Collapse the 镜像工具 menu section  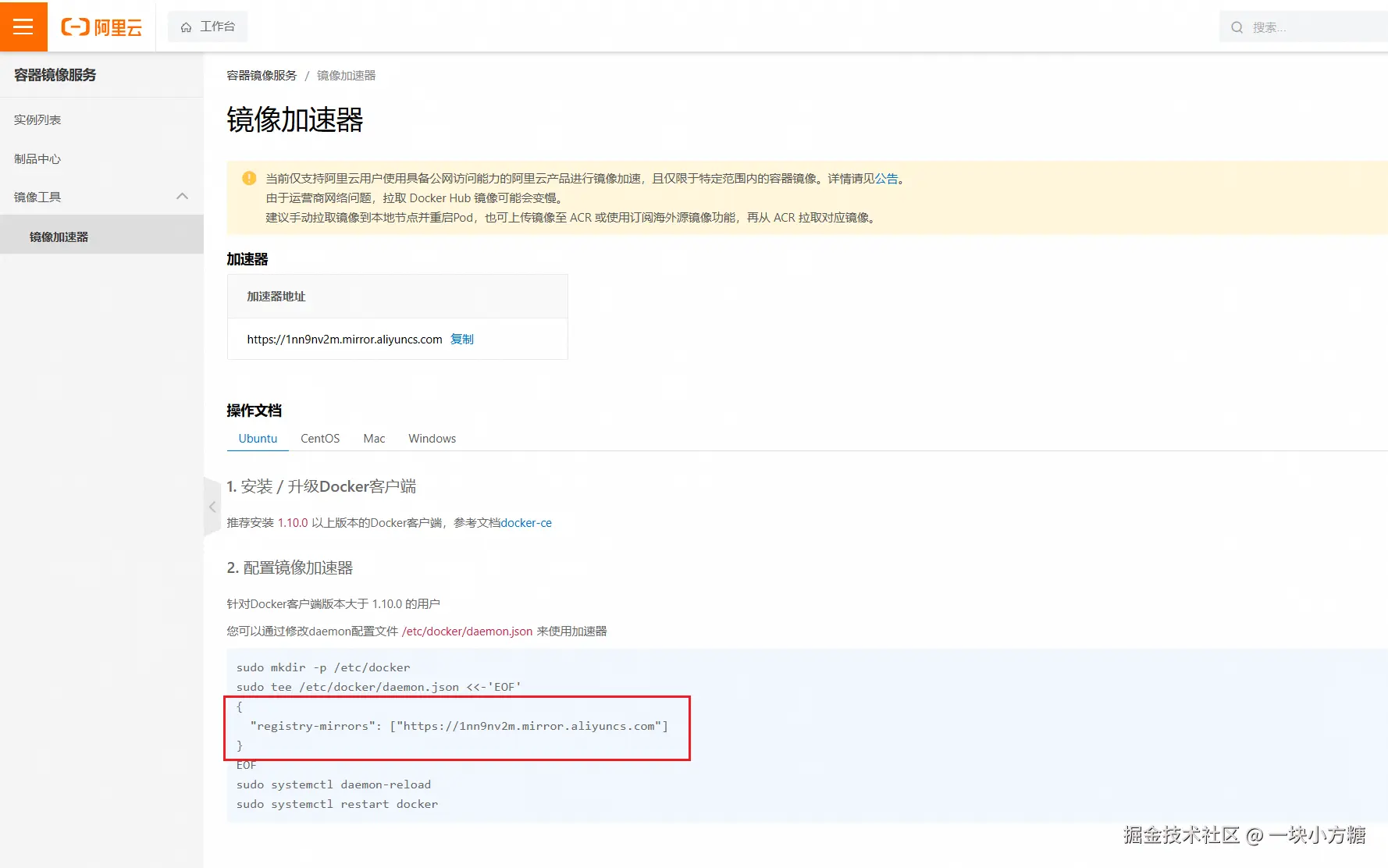(x=183, y=197)
